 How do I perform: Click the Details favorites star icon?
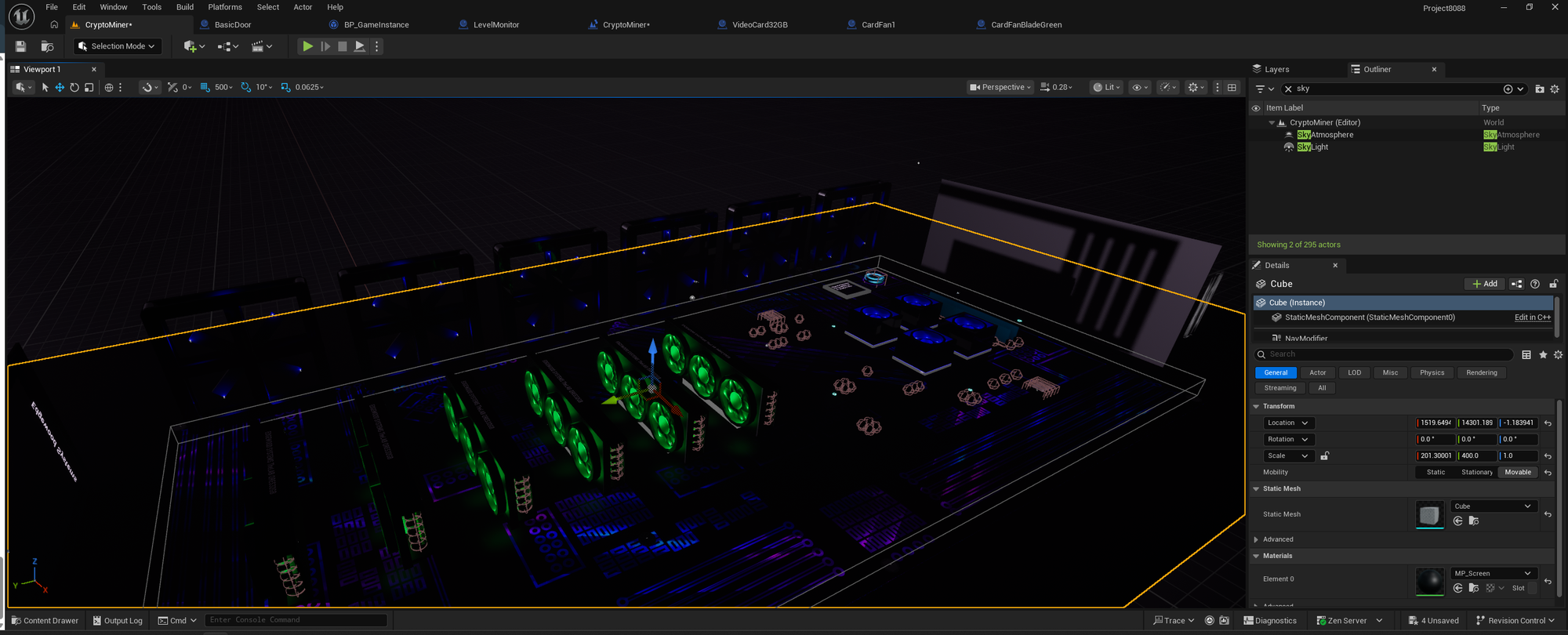[x=1543, y=354]
